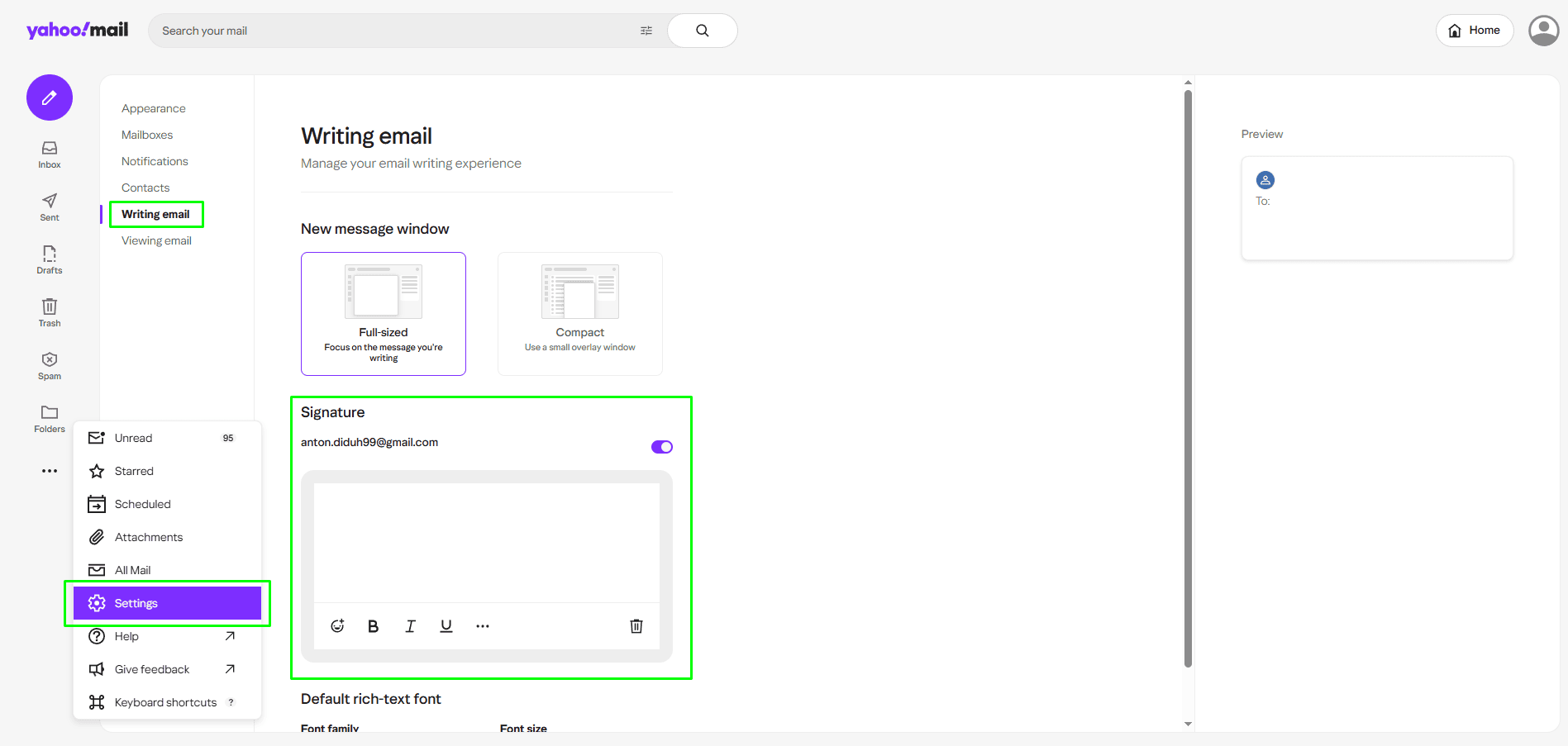Image resolution: width=1568 pixels, height=746 pixels.
Task: Open Viewing email settings
Action: pyautogui.click(x=156, y=240)
